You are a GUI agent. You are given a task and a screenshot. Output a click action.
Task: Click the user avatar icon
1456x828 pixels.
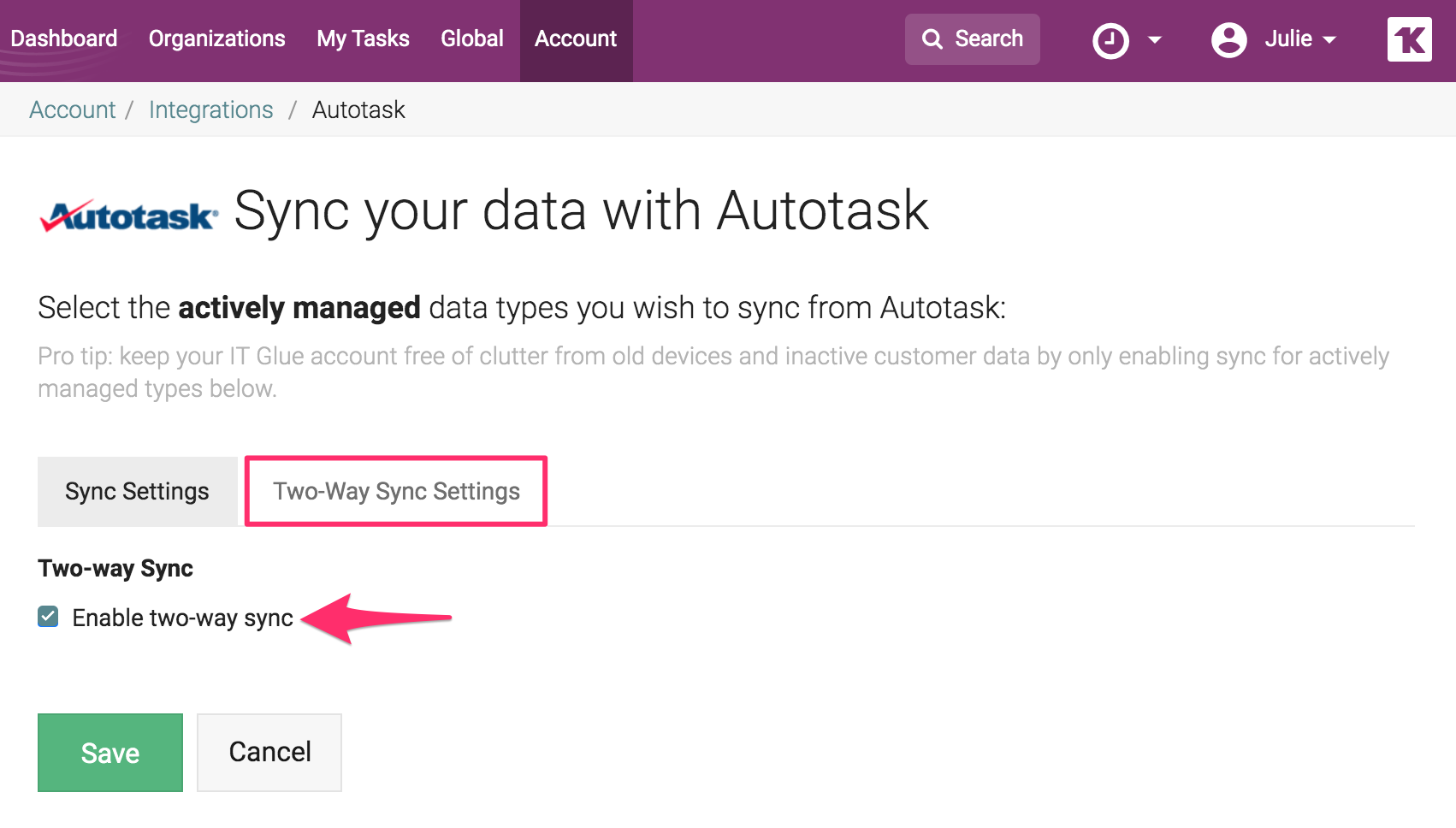coord(1228,40)
